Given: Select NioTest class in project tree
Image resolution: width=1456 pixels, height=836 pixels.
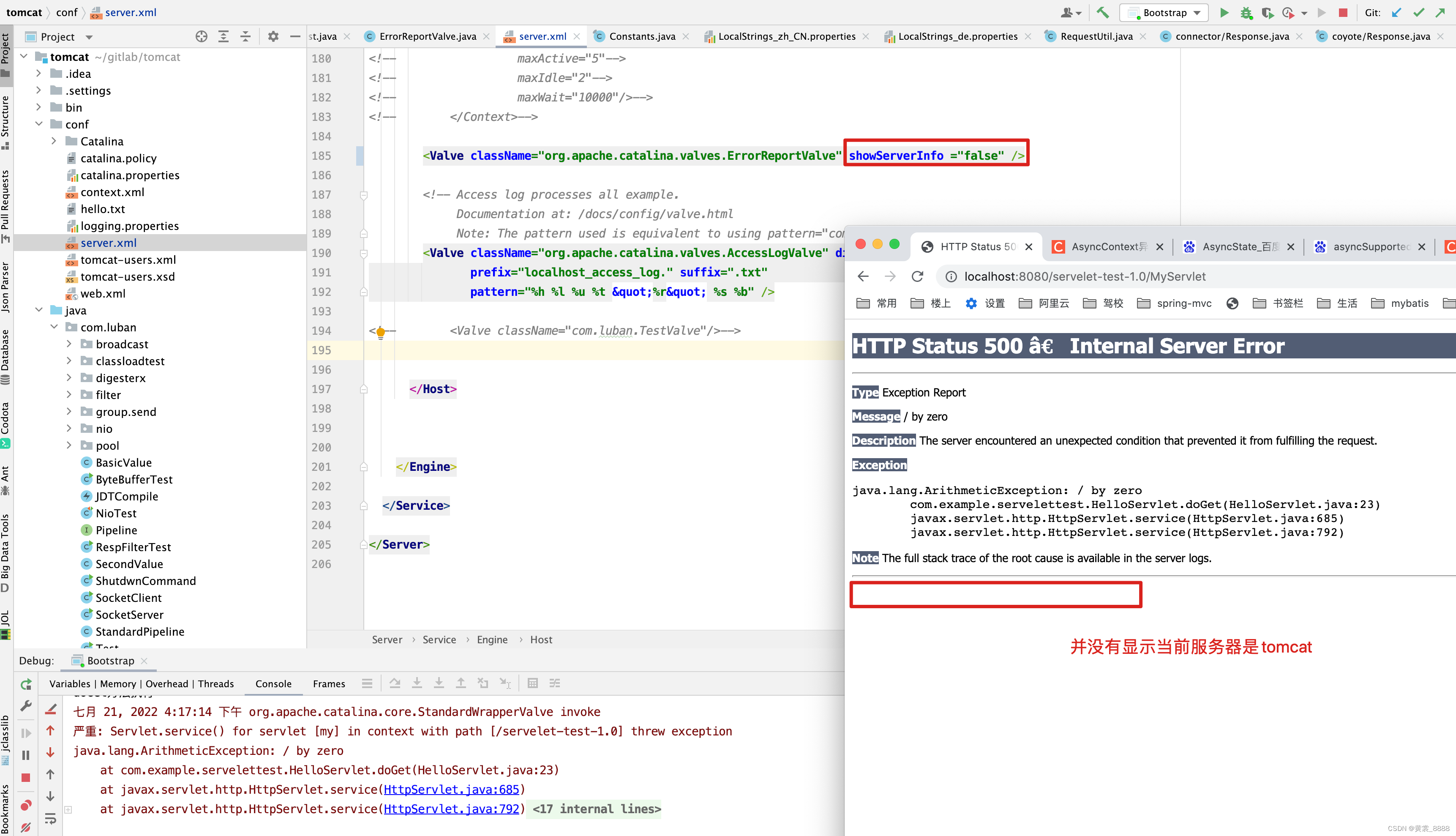Looking at the screenshot, I should point(115,514).
